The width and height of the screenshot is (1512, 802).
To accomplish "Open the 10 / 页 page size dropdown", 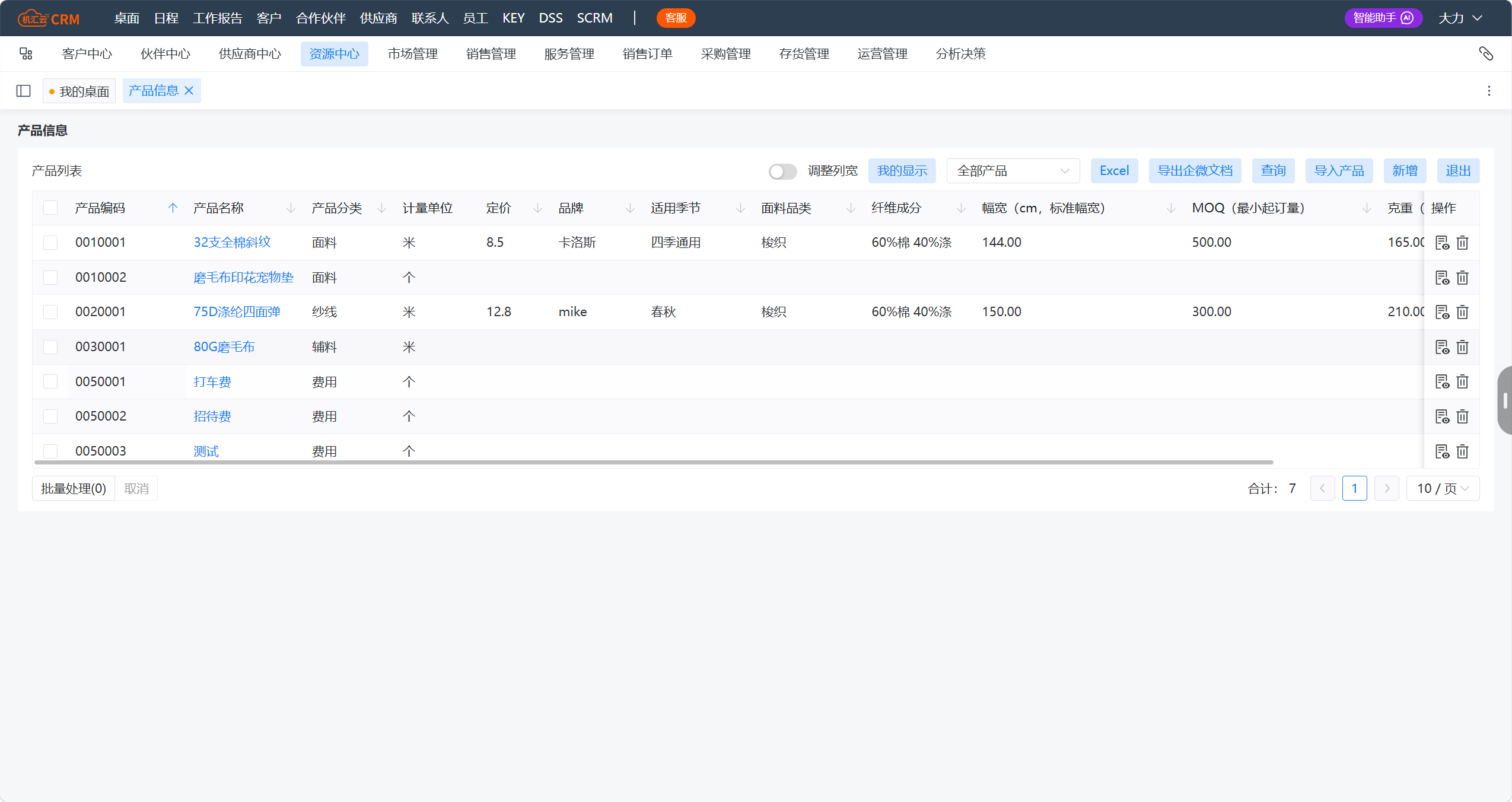I will (x=1443, y=488).
